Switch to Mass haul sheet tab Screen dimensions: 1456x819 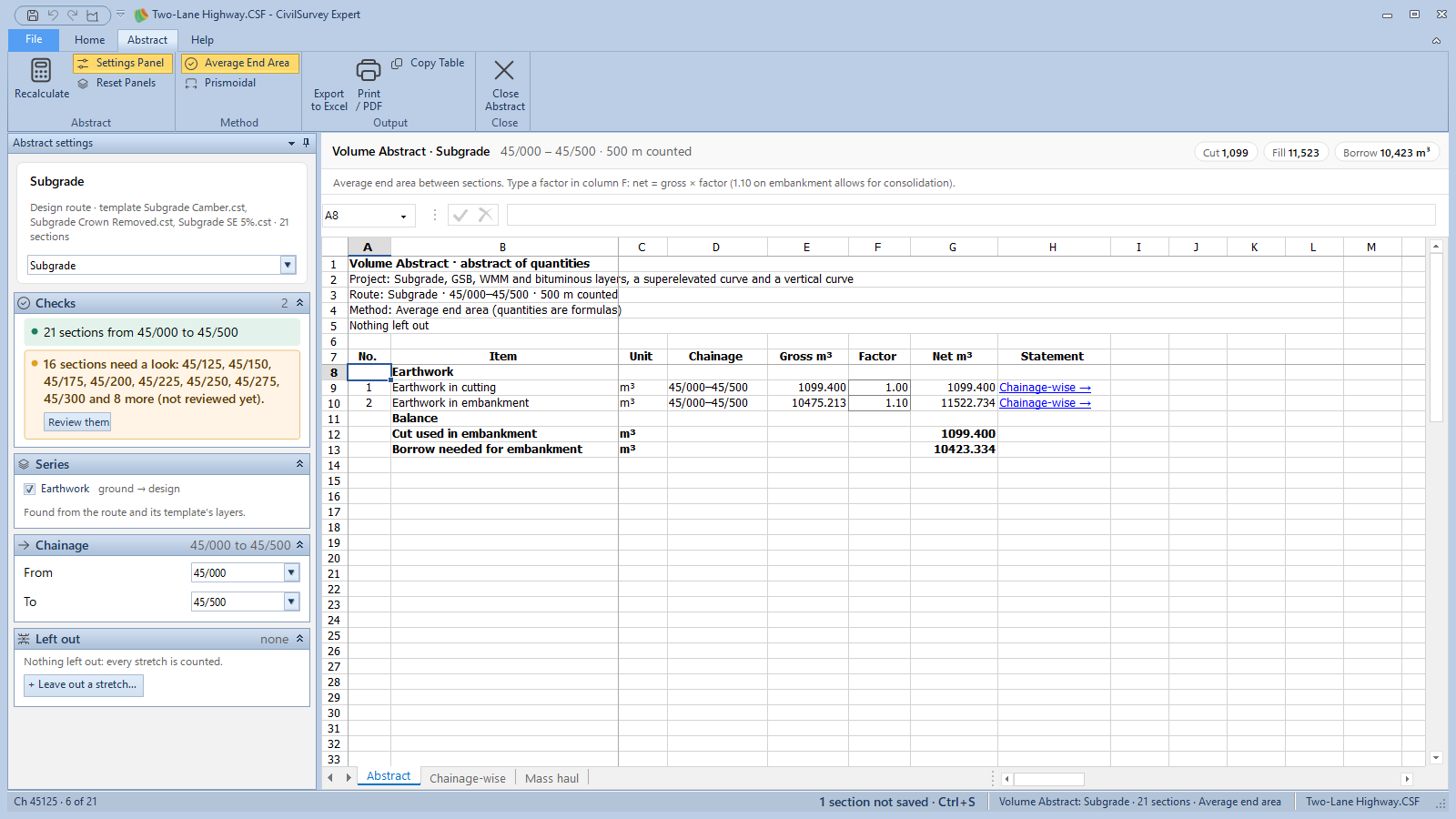coord(551,778)
